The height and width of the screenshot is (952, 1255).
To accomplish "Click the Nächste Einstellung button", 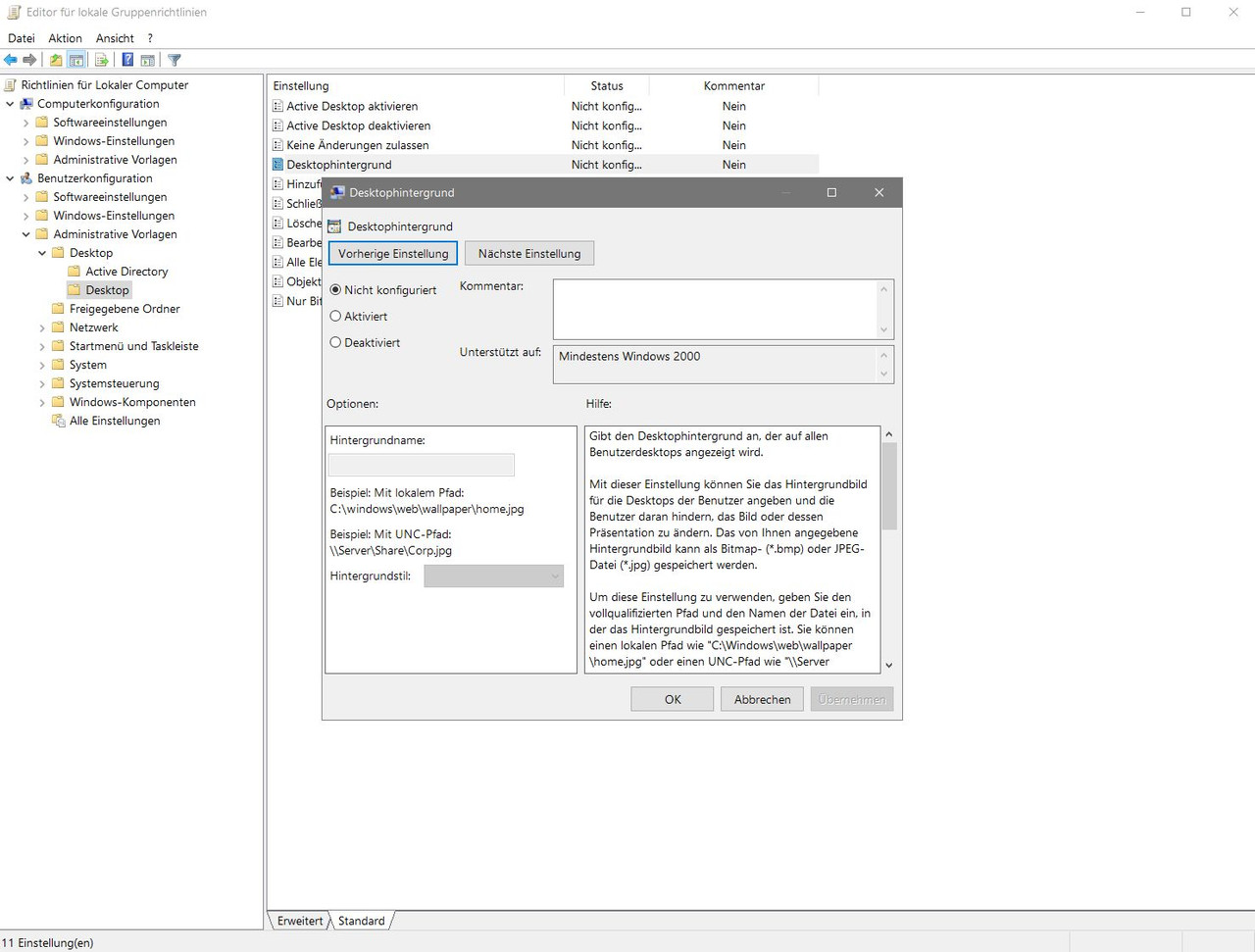I will tap(529, 254).
